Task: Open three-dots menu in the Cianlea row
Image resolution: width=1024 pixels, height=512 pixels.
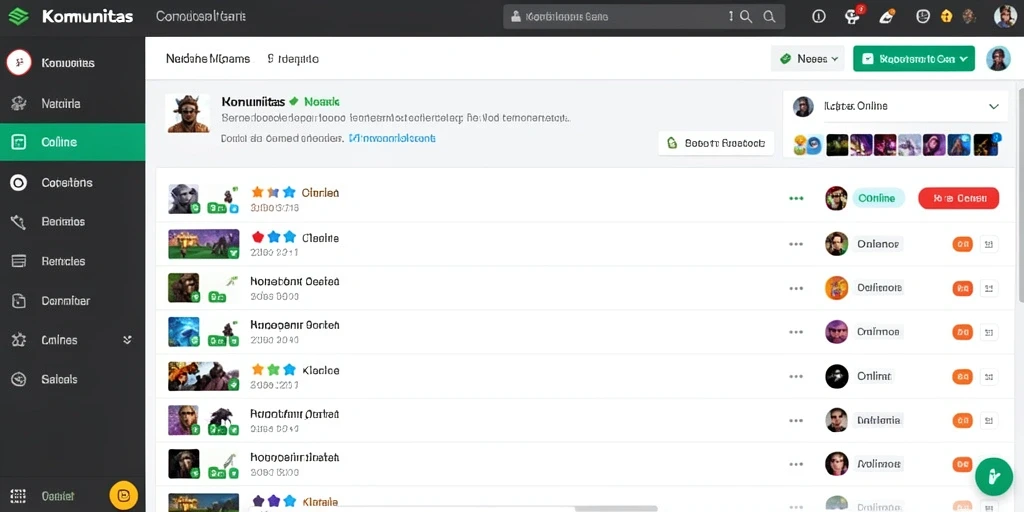Action: tap(796, 199)
